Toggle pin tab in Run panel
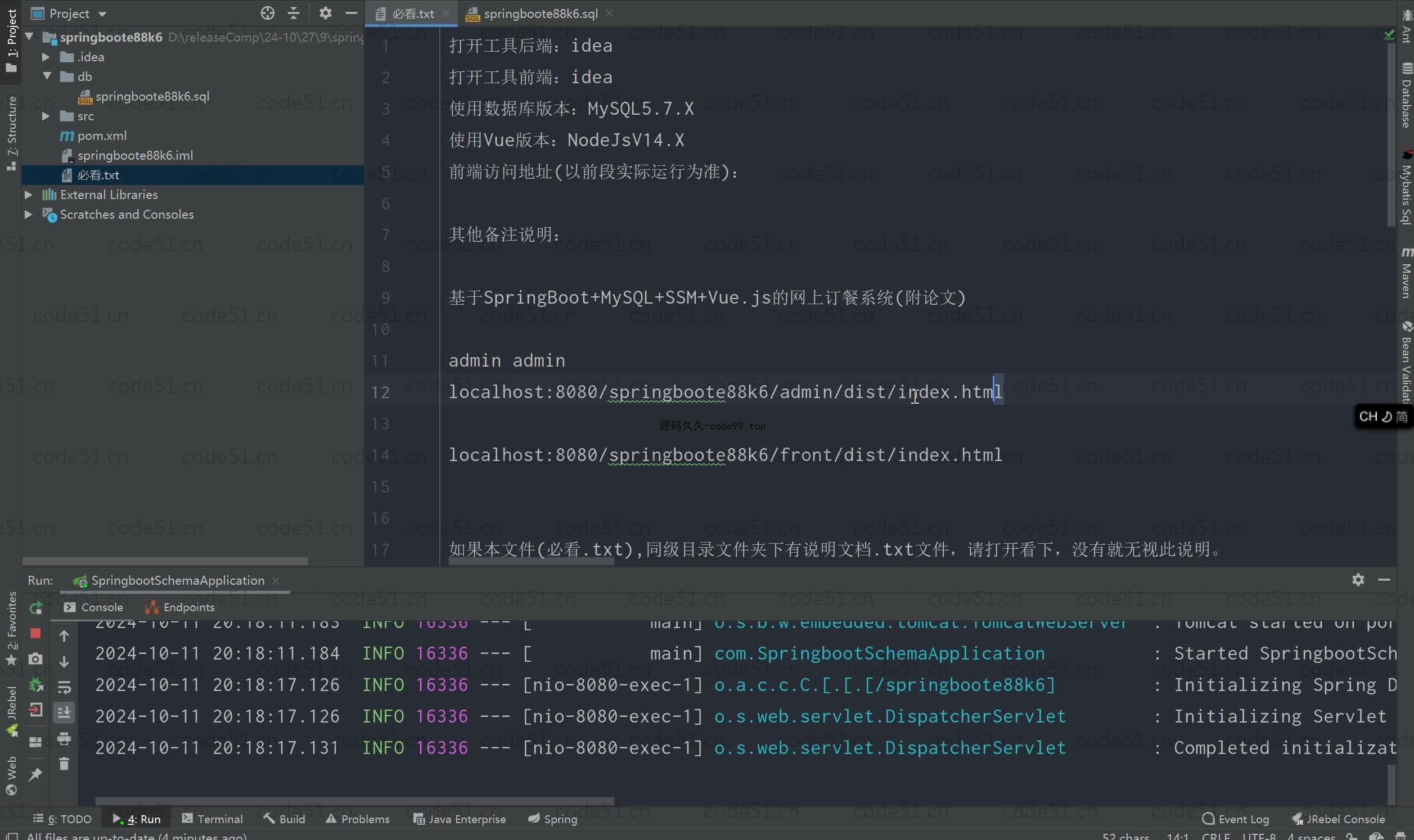This screenshot has width=1414, height=840. pyautogui.click(x=35, y=774)
